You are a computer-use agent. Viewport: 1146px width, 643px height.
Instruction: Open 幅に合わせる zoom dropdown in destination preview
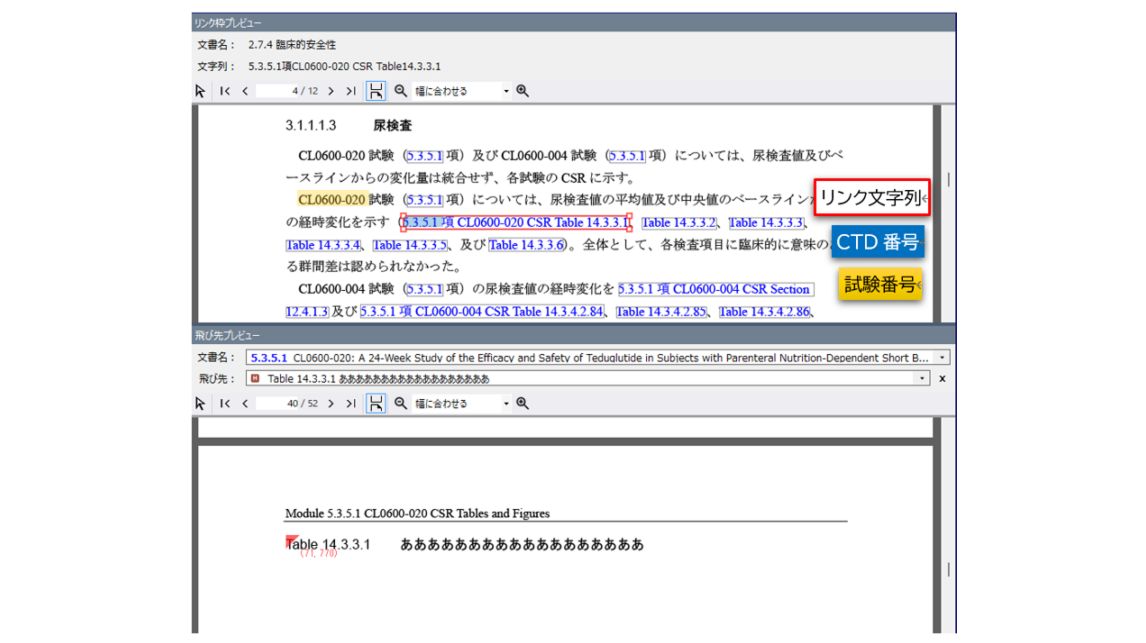[506, 404]
